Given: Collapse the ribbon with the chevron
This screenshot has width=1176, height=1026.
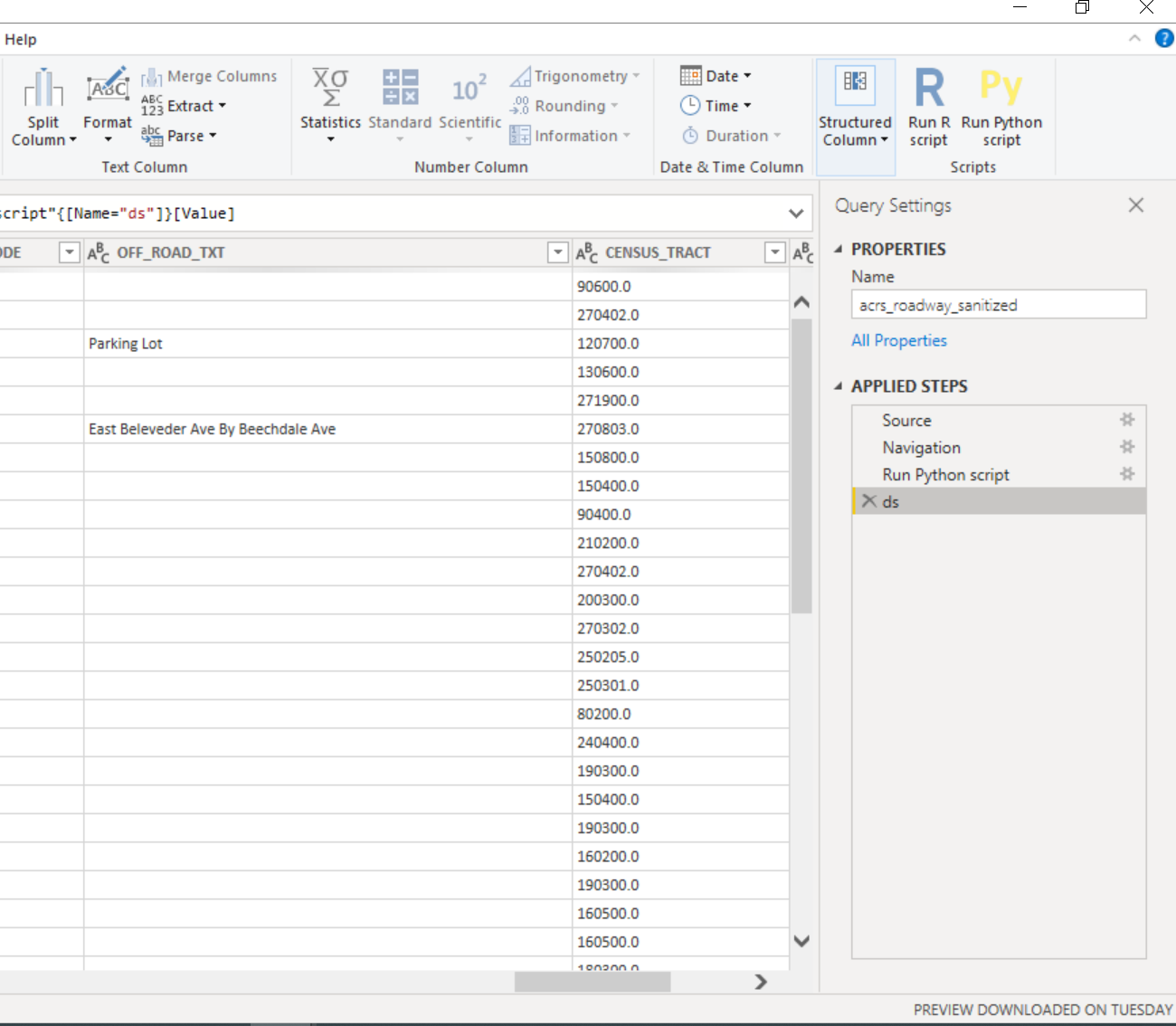Looking at the screenshot, I should 1134,38.
